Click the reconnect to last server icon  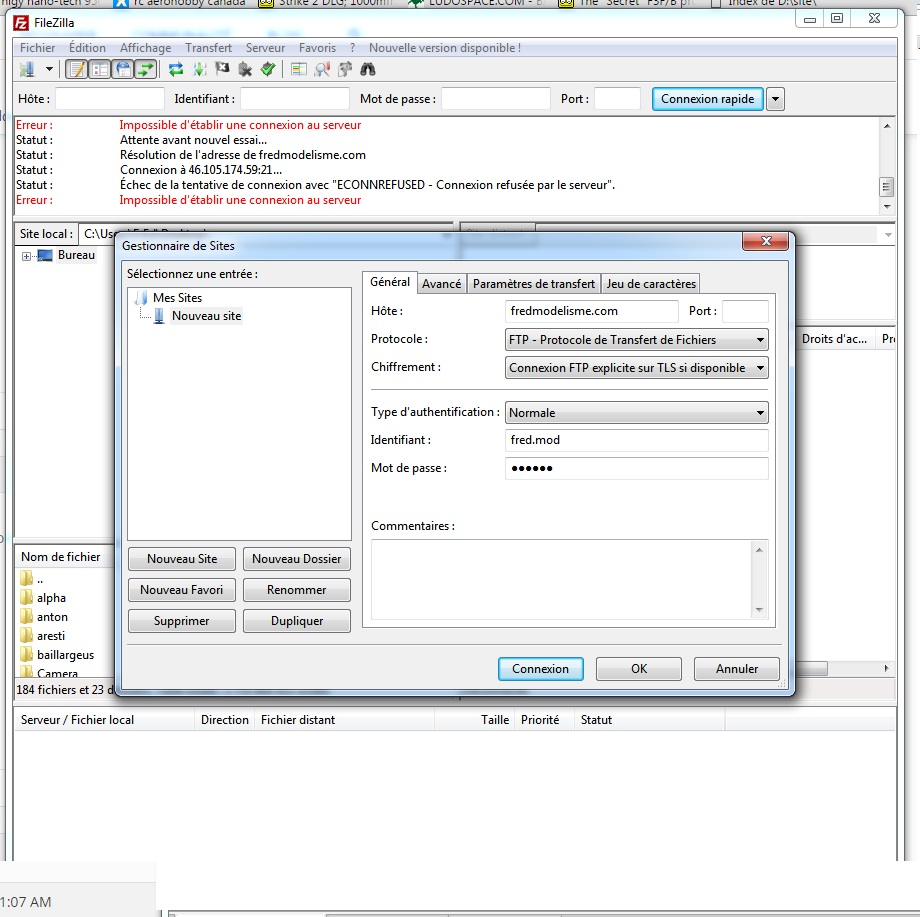click(268, 70)
